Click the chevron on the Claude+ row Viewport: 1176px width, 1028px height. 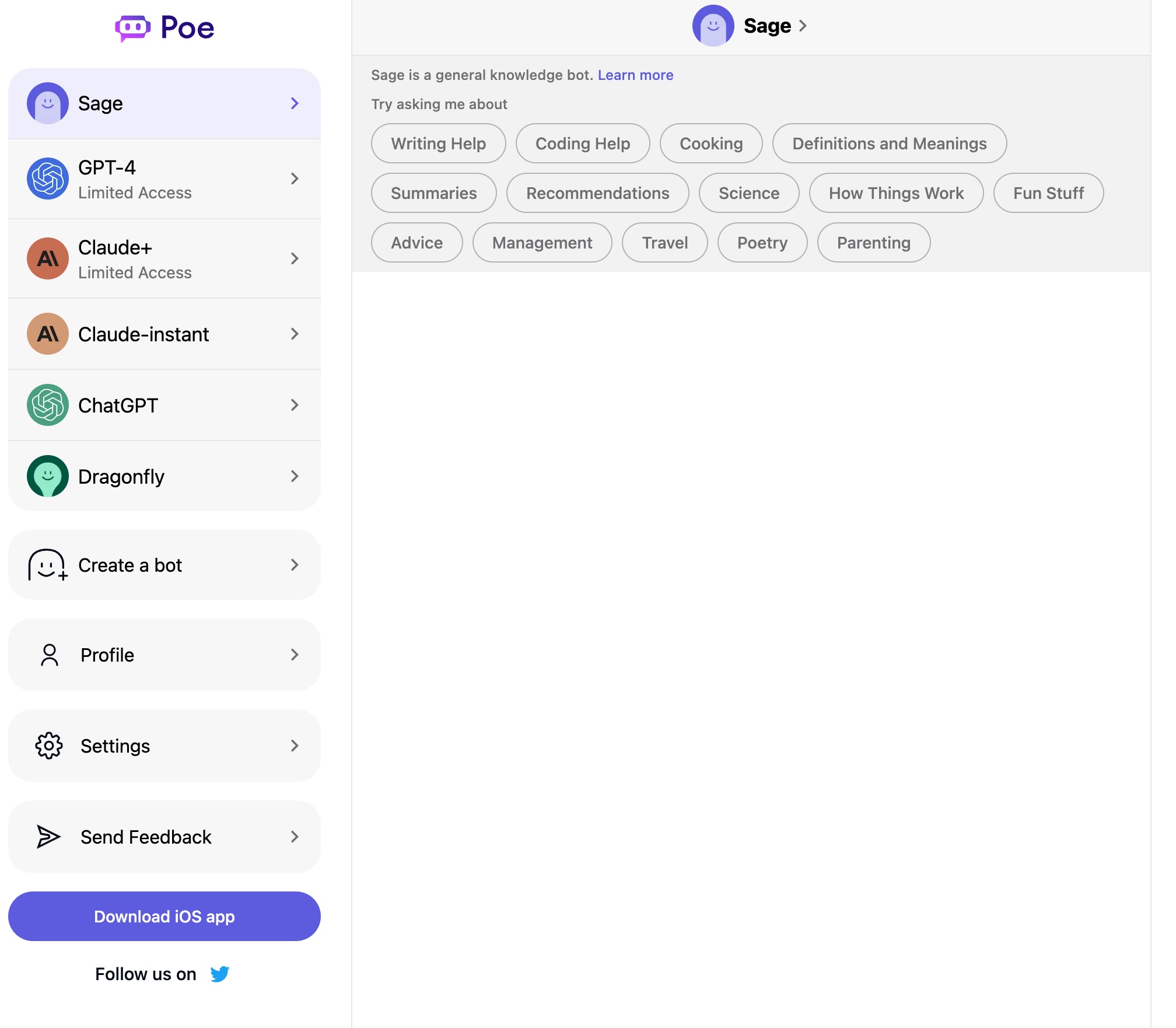tap(295, 258)
